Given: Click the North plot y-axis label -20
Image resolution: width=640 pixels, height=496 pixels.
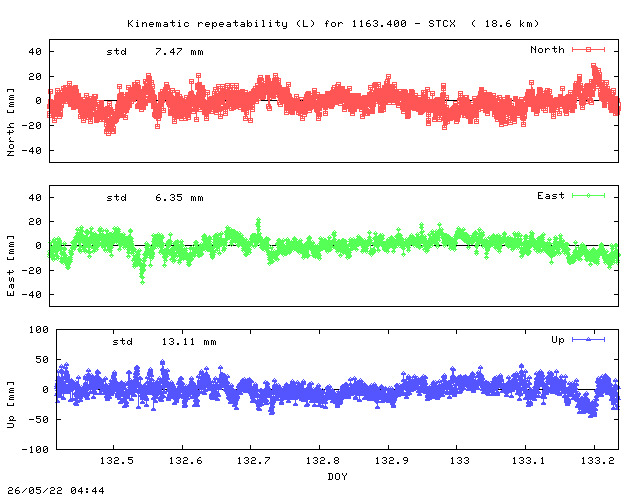Looking at the screenshot, I should click(31, 126).
